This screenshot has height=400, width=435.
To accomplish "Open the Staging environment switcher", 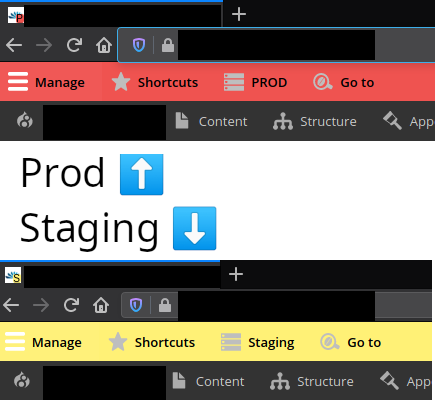I will click(x=258, y=342).
